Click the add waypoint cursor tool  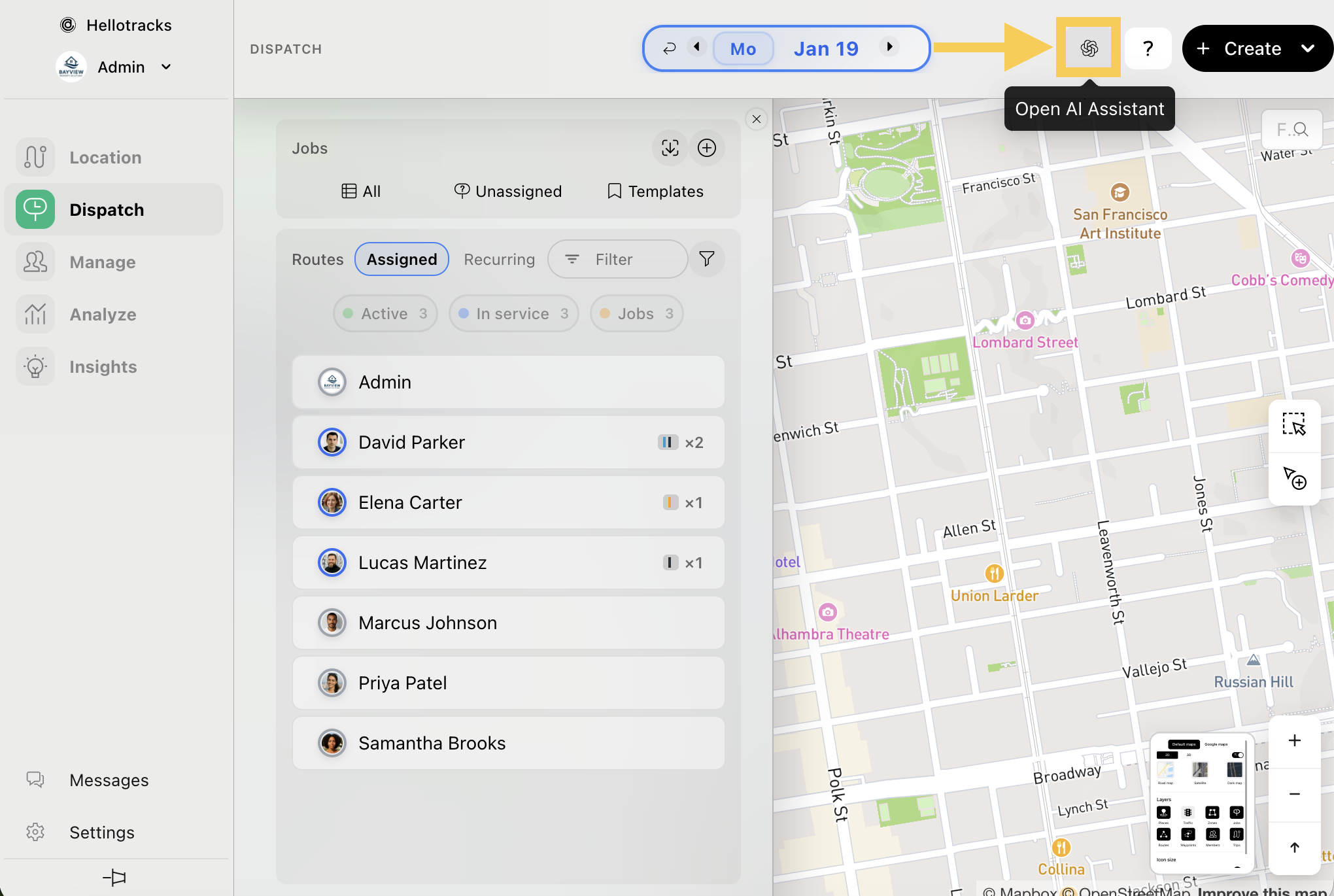tap(1293, 478)
